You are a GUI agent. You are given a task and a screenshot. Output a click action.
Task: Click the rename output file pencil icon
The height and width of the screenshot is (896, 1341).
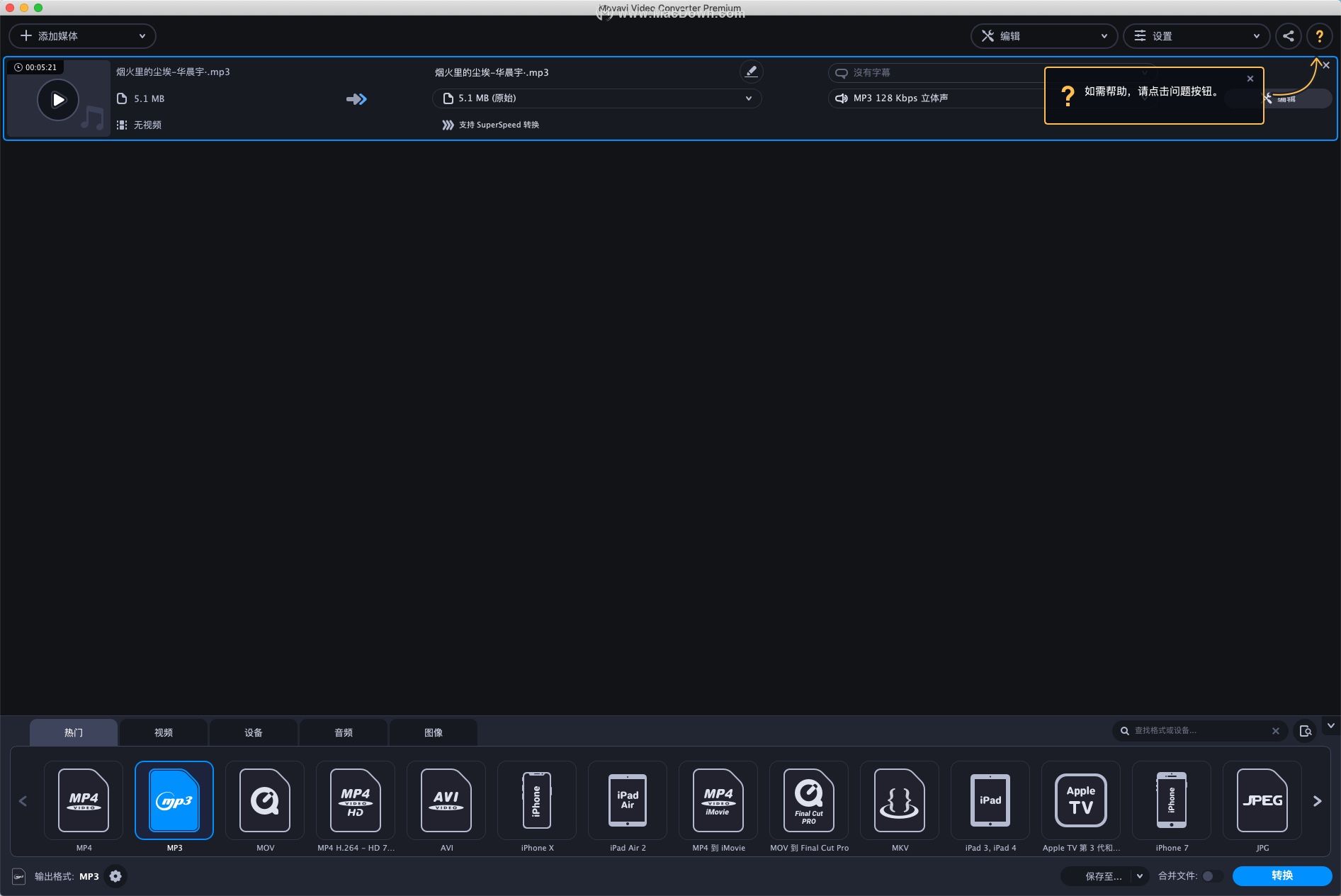click(x=751, y=72)
